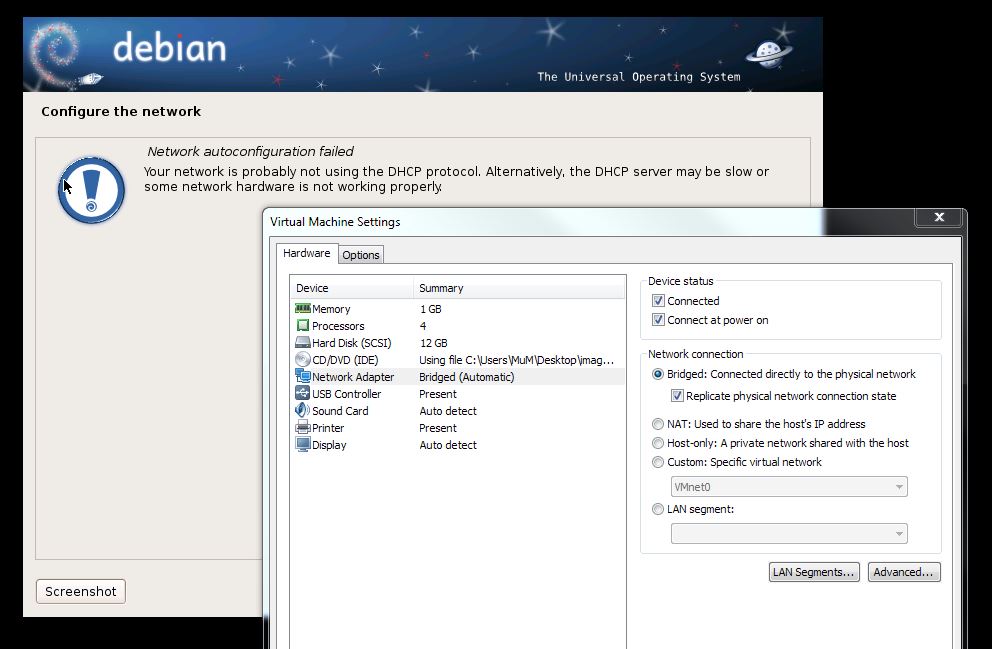Screen dimensions: 992x649
Task: Click USB Controller 'Present' summary
Action: coord(438,394)
